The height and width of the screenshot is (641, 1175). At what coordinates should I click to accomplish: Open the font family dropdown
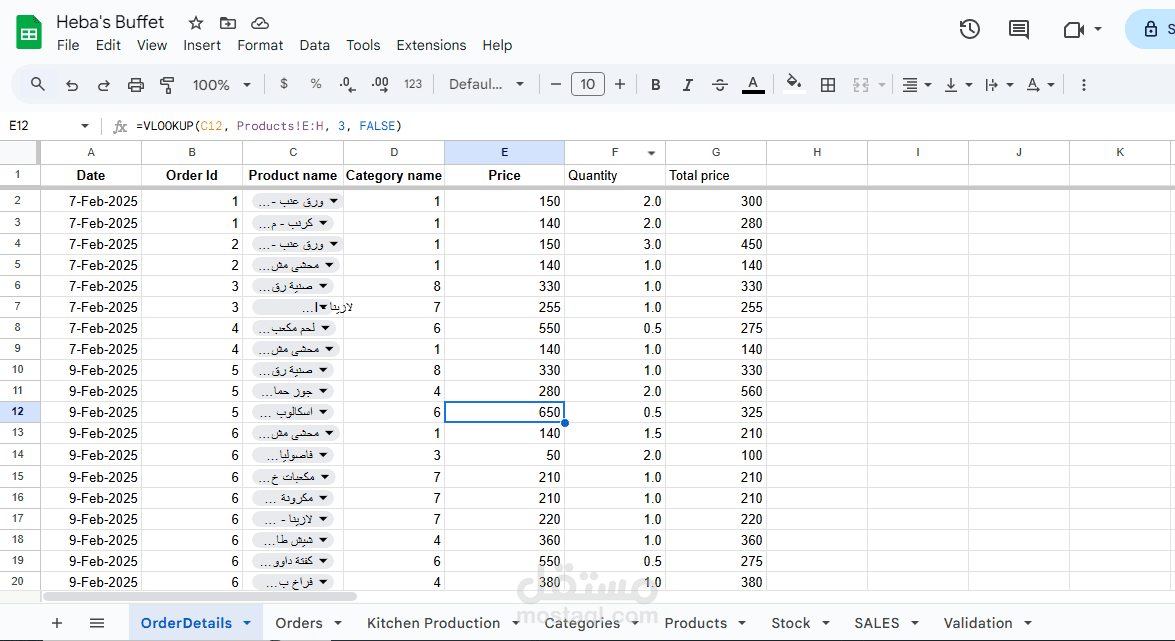[486, 85]
